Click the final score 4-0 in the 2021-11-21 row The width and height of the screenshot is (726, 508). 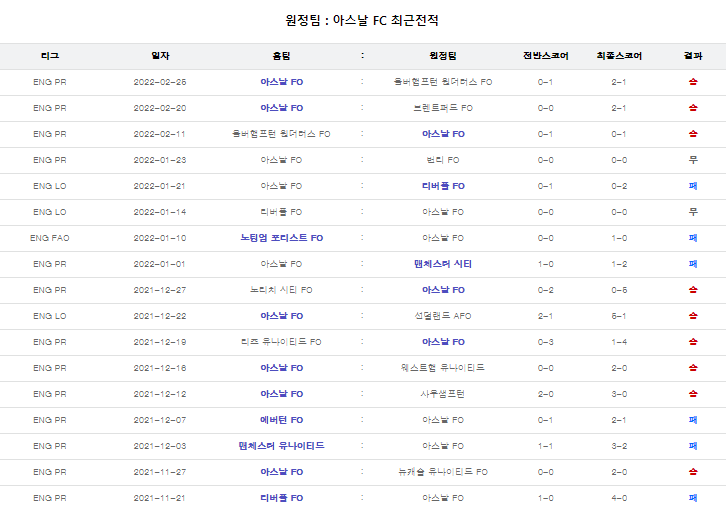click(619, 498)
